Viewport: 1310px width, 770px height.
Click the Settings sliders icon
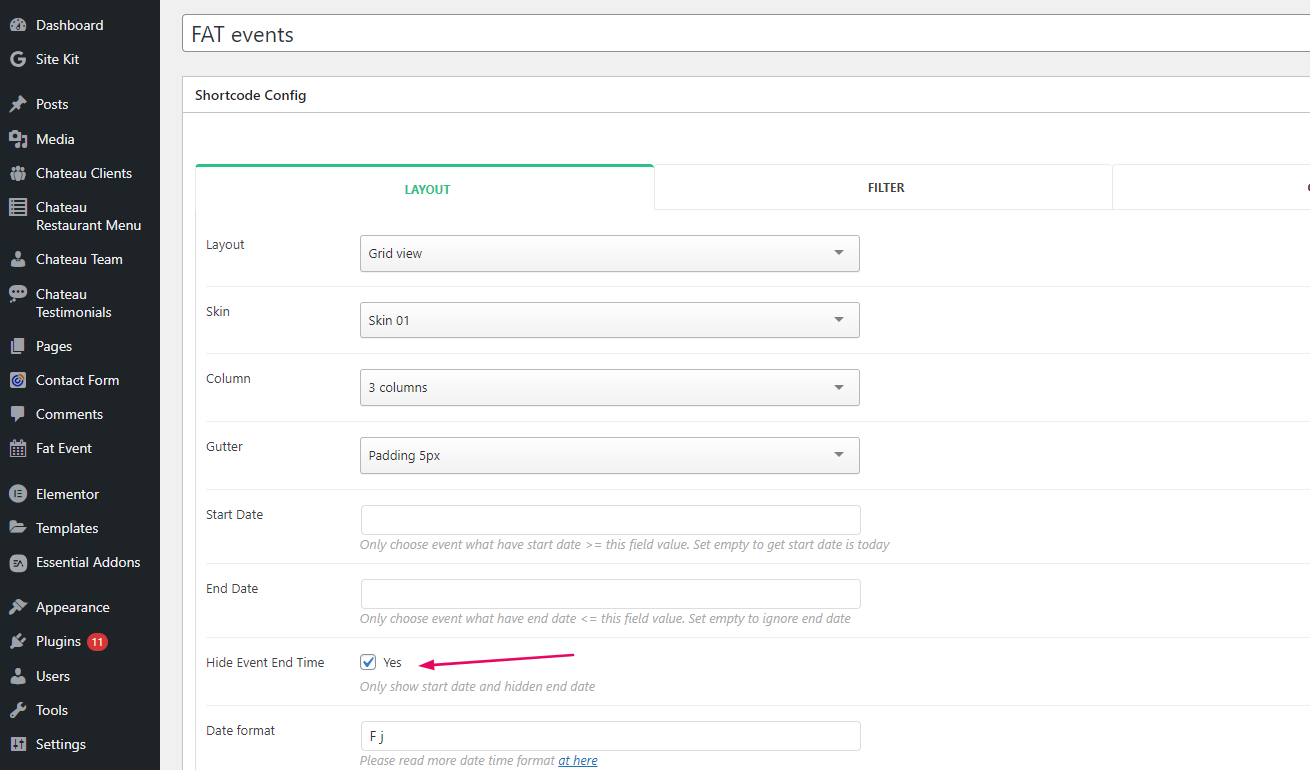(18, 744)
